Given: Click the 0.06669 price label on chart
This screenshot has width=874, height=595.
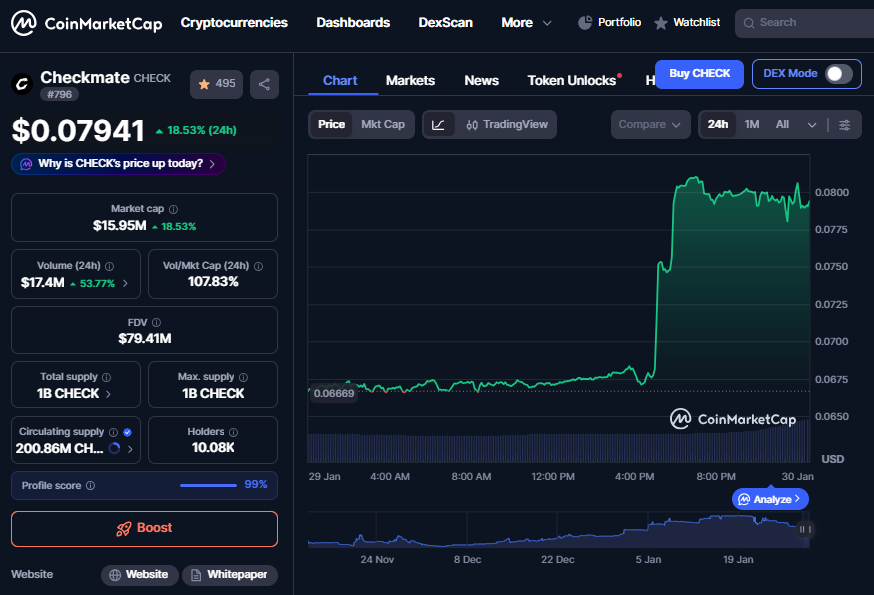Looking at the screenshot, I should pyautogui.click(x=333, y=393).
